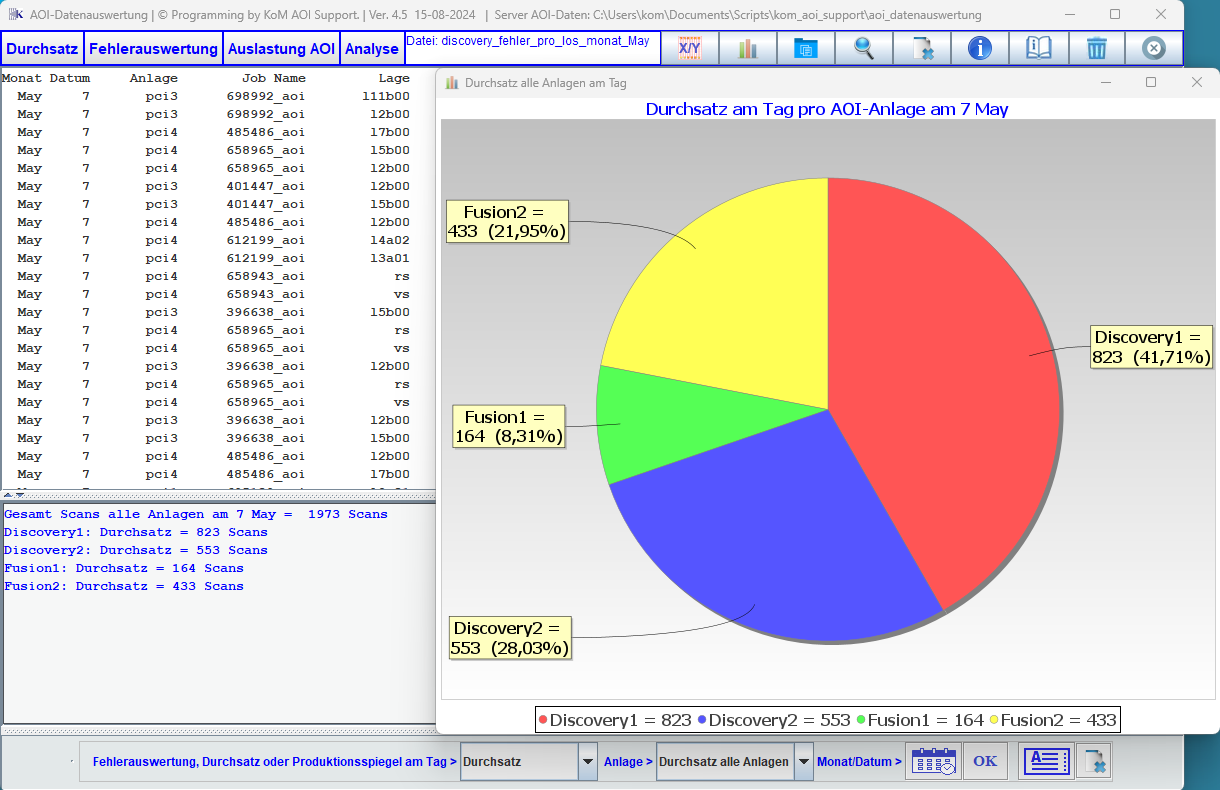The width and height of the screenshot is (1220, 790).
Task: Open the X/Y coordinate plot tool
Action: point(690,48)
